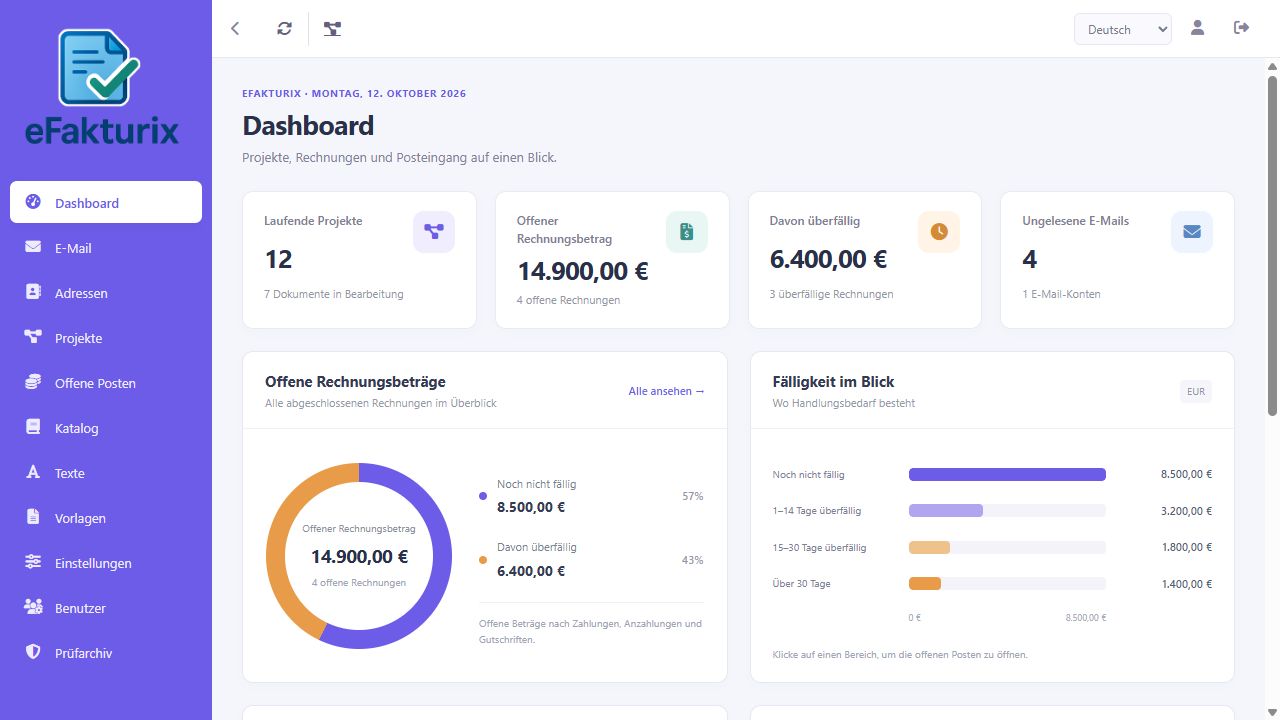Image resolution: width=1280 pixels, height=720 pixels.
Task: Click the Katalog book icon in sidebar
Action: click(33, 427)
